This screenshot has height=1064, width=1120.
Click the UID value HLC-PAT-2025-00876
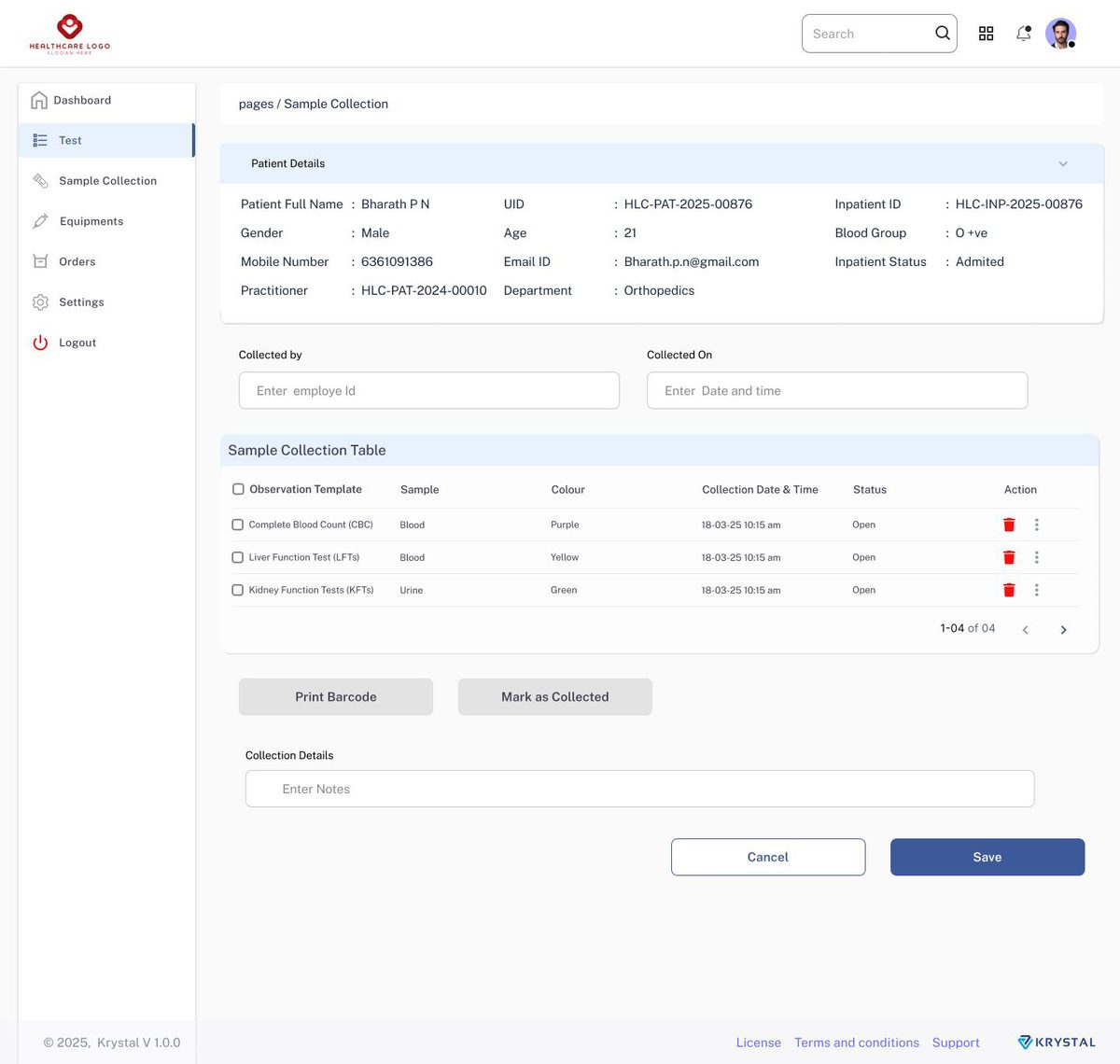click(688, 204)
